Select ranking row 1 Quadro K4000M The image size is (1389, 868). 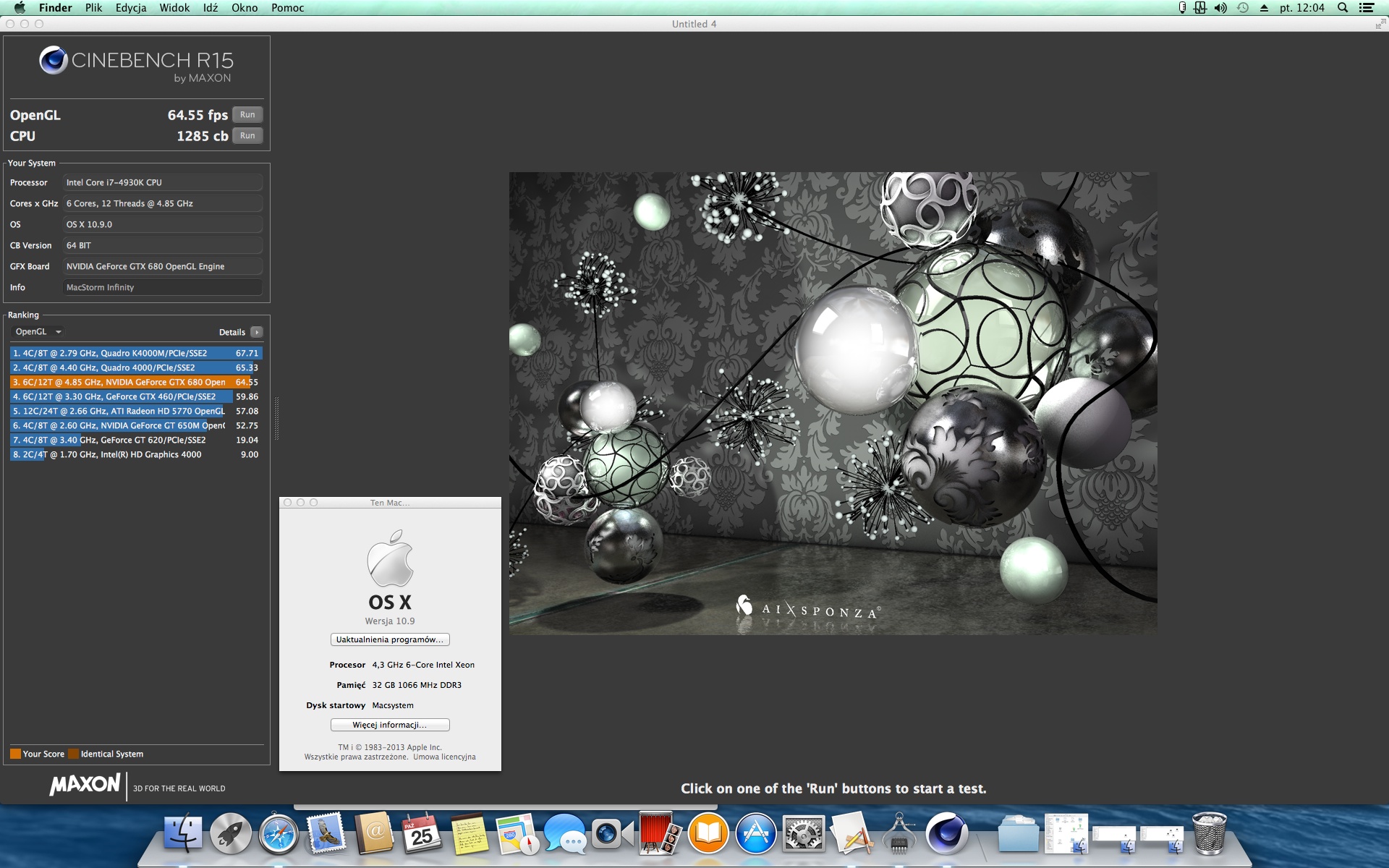136,353
